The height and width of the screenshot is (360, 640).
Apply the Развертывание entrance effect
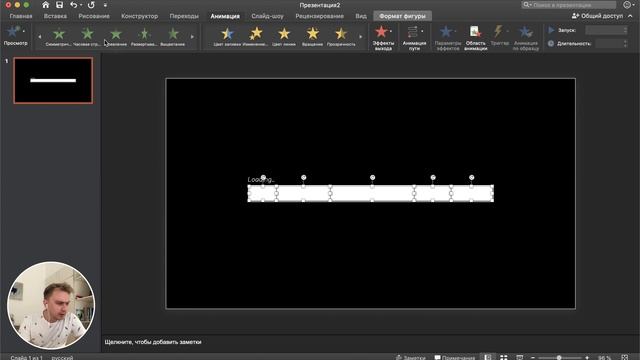(x=144, y=36)
